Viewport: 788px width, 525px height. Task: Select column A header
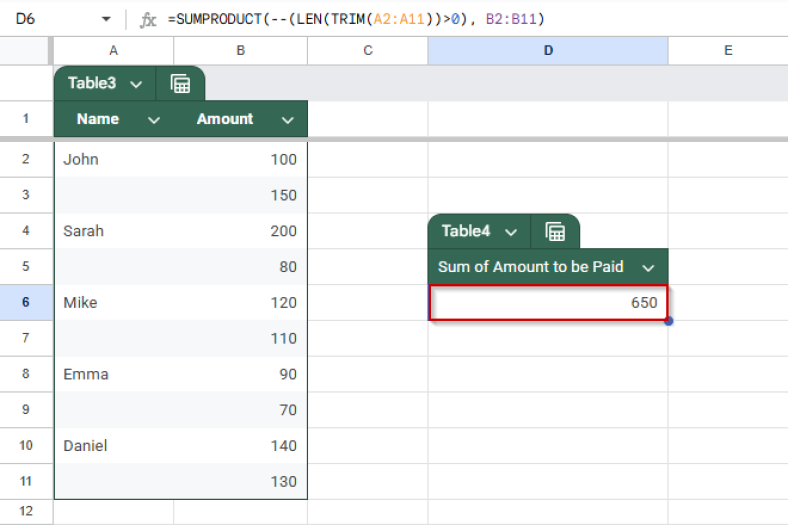click(x=113, y=51)
